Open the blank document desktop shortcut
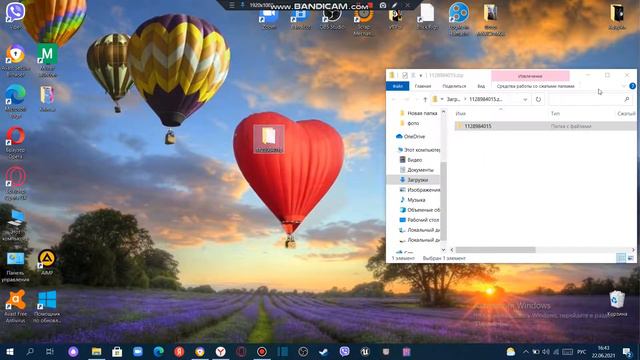Viewport: 640px width, 360px height. [x=427, y=16]
